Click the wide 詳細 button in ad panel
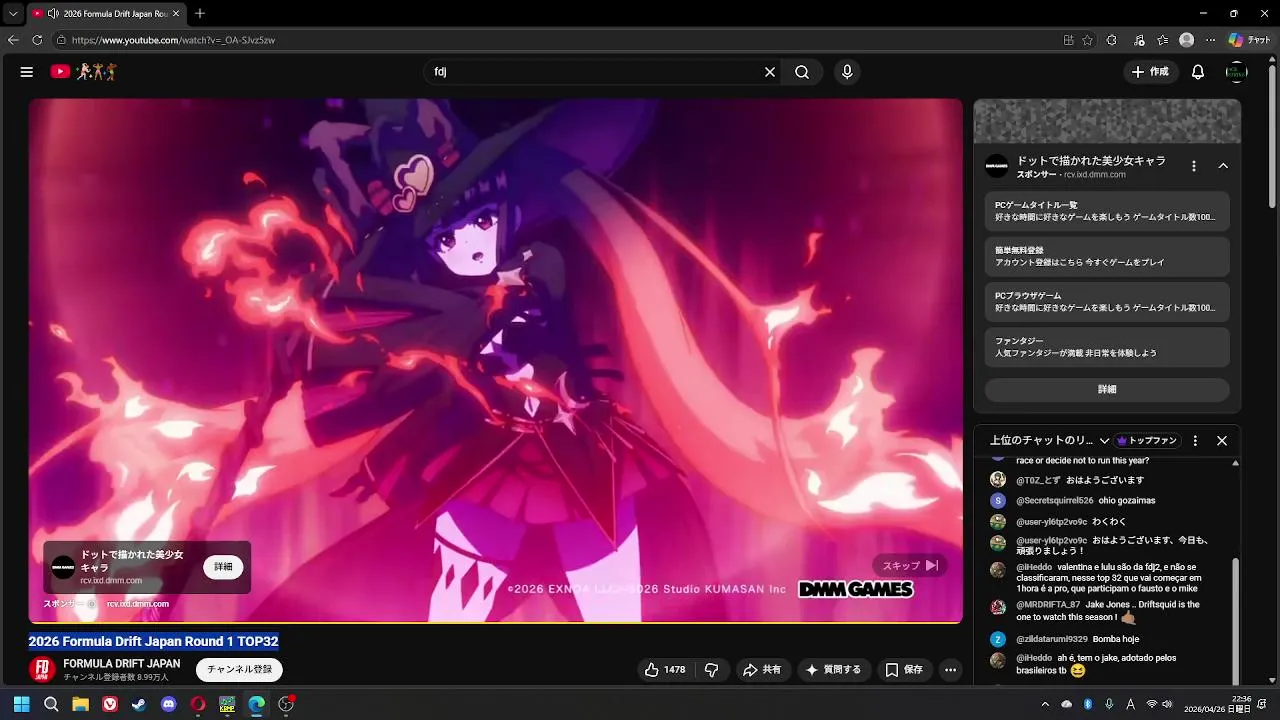Screen dimensions: 1280x720 click(x=1107, y=389)
